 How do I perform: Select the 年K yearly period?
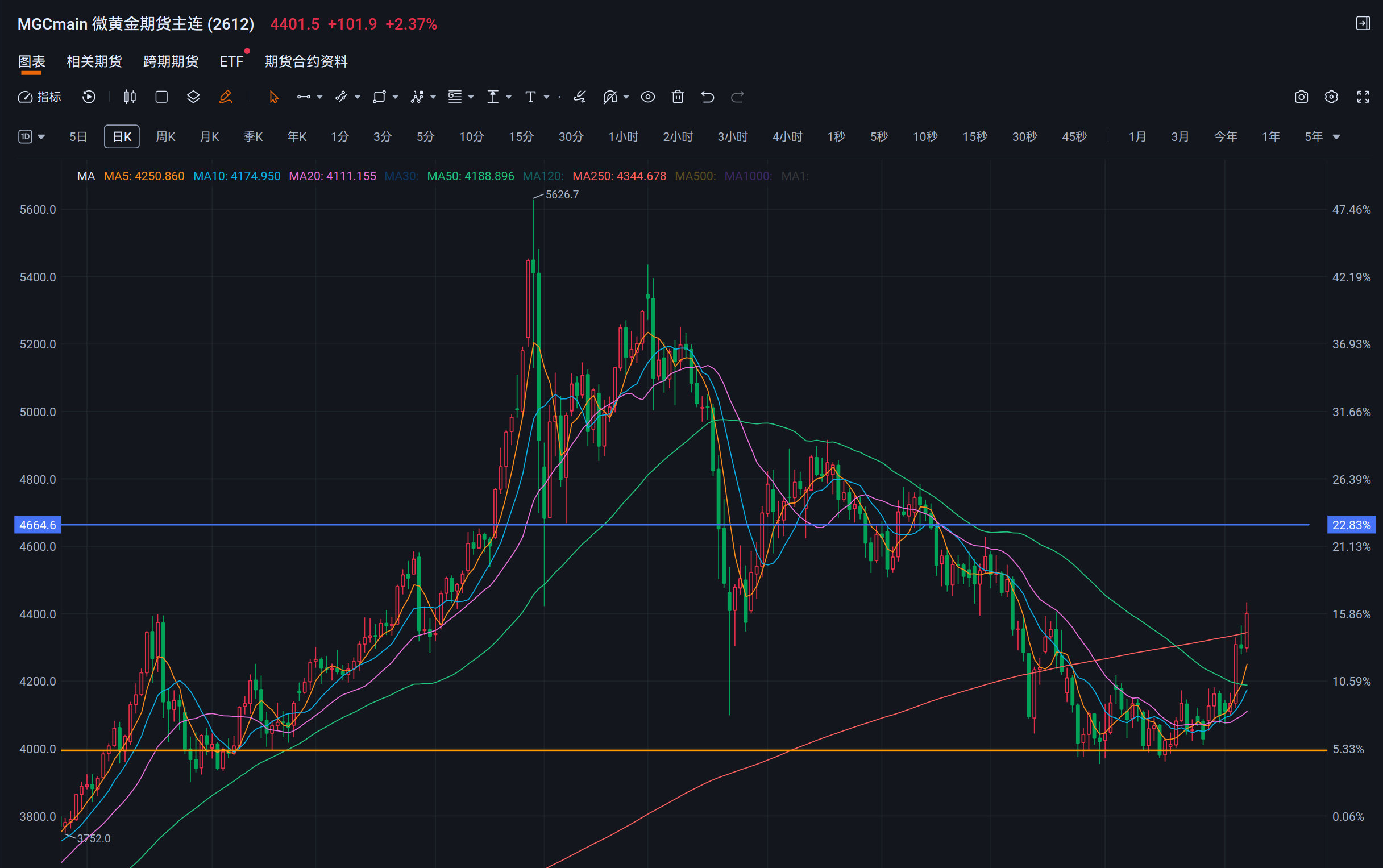296,136
